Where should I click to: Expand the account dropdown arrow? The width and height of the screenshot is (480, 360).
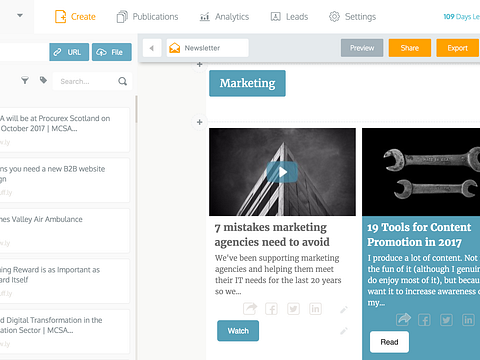click(x=20, y=15)
